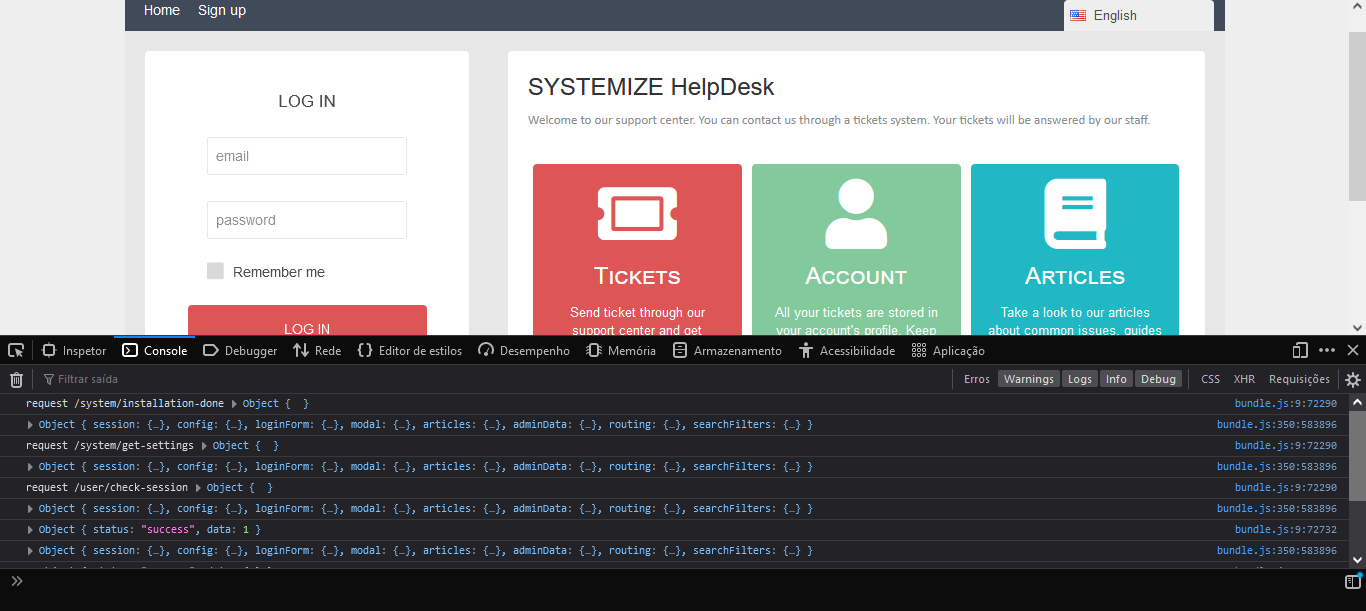Click the Account card heading

click(856, 276)
